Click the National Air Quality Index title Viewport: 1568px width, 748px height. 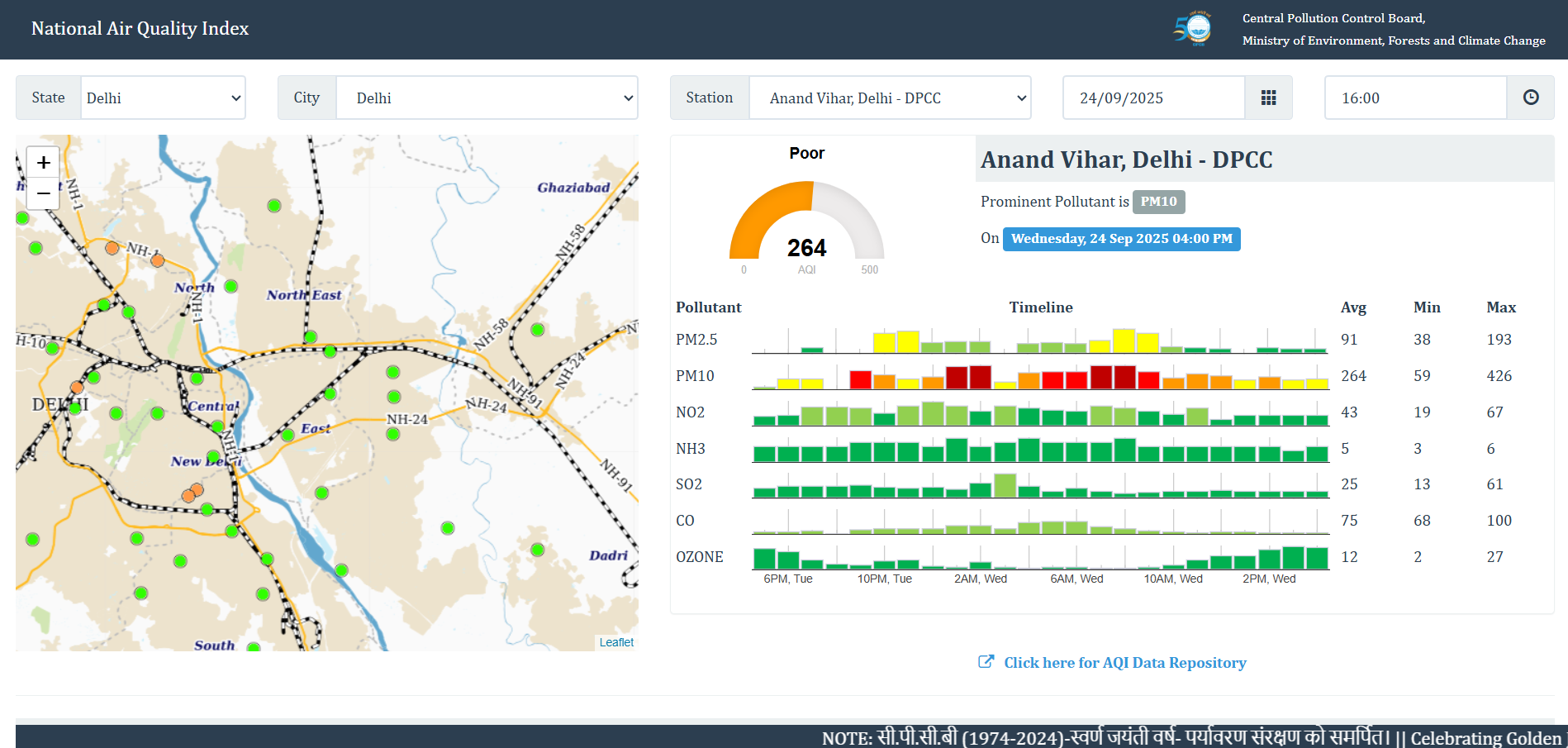(x=140, y=29)
